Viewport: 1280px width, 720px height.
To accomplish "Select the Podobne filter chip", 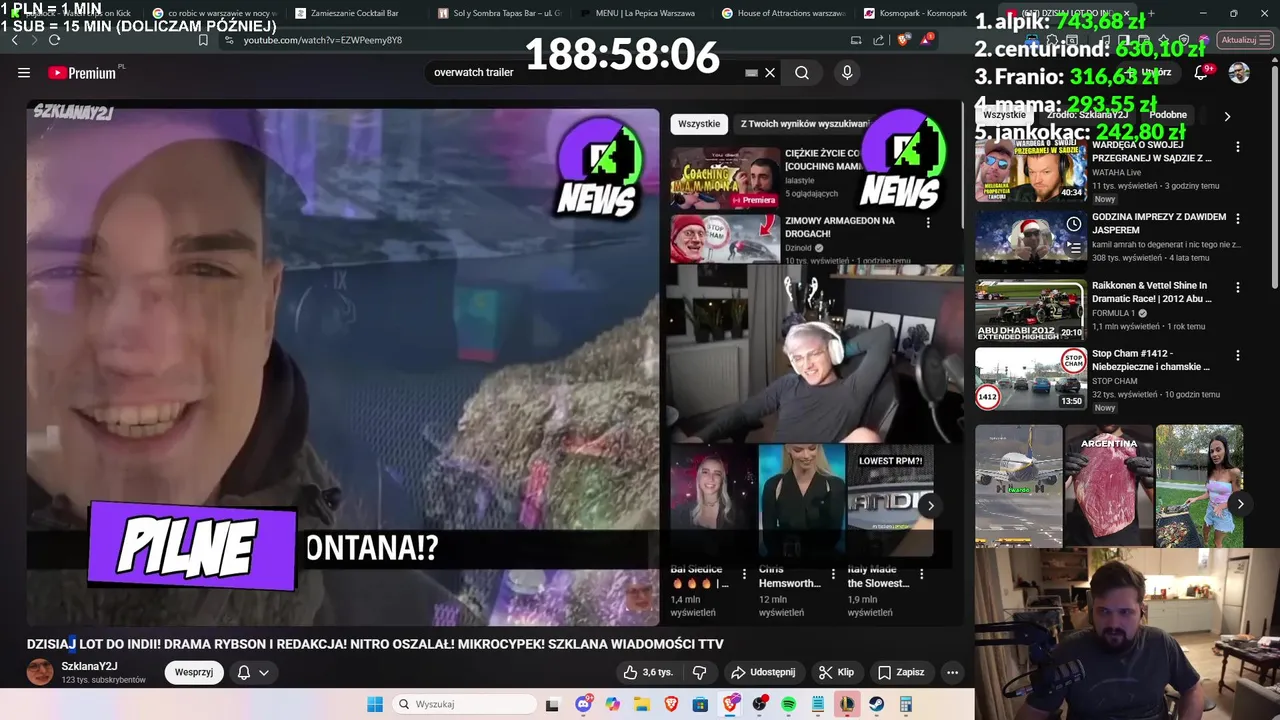I will [x=1167, y=115].
